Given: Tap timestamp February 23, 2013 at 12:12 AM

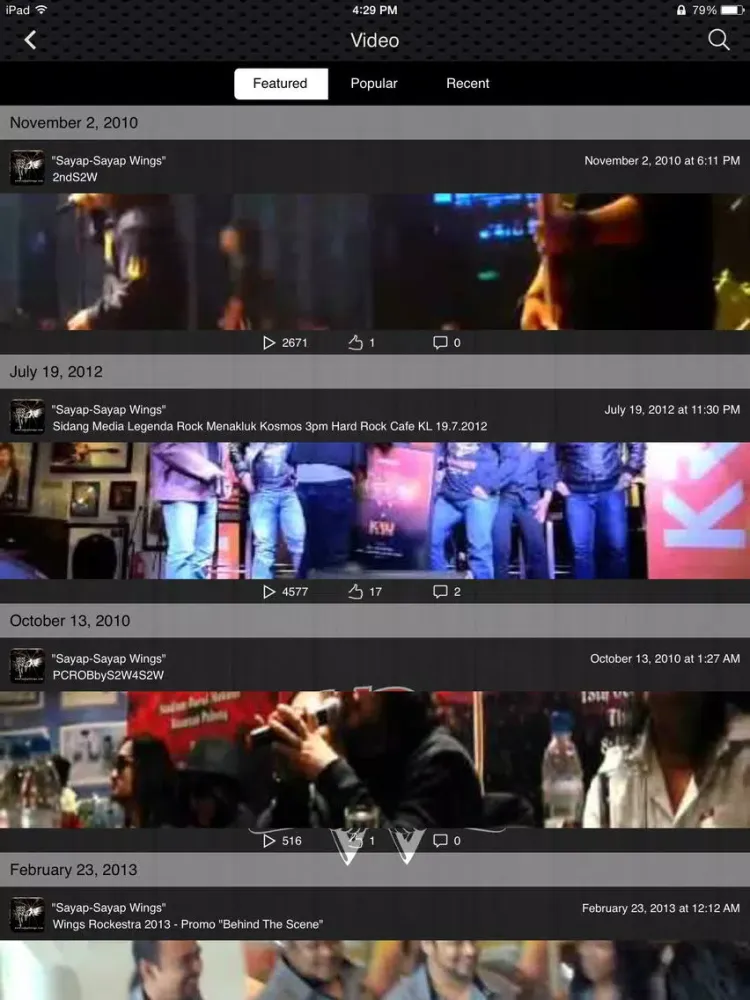Looking at the screenshot, I should click(661, 908).
